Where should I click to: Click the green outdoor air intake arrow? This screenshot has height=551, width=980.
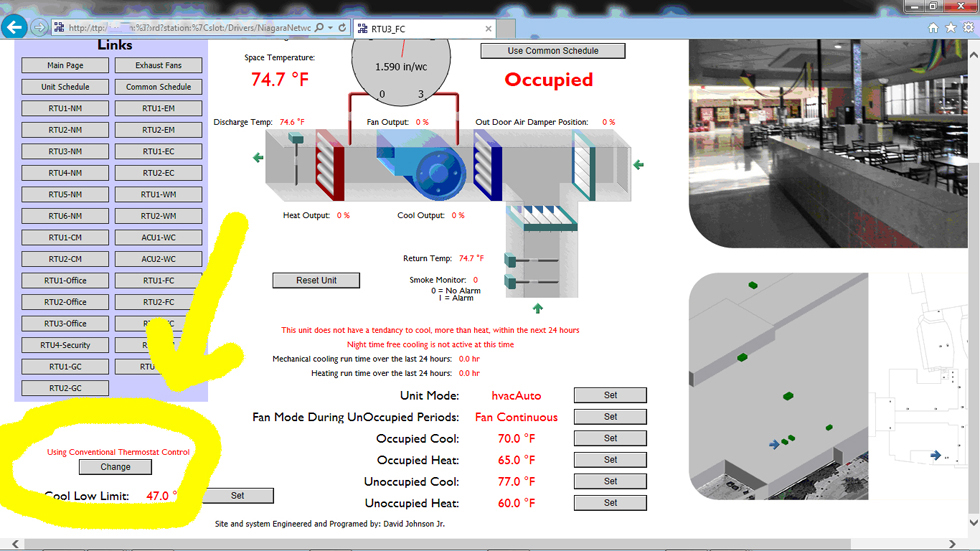(x=638, y=165)
